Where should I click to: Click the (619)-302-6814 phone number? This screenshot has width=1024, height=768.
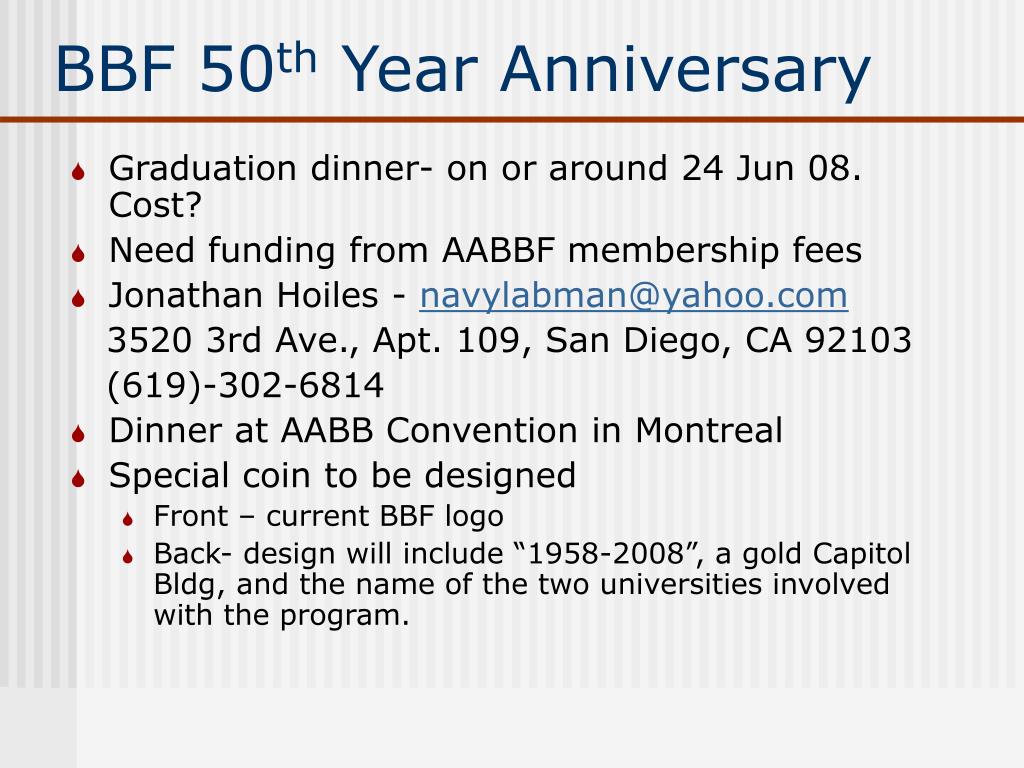[x=246, y=385]
